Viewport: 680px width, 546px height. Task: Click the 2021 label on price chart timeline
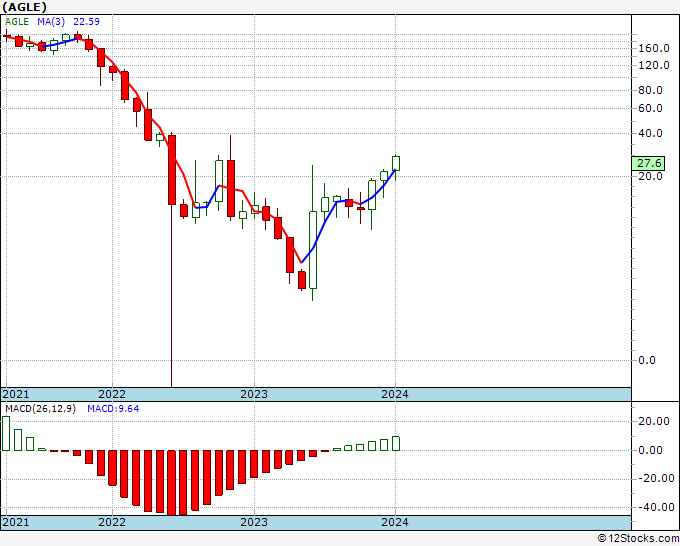point(16,394)
